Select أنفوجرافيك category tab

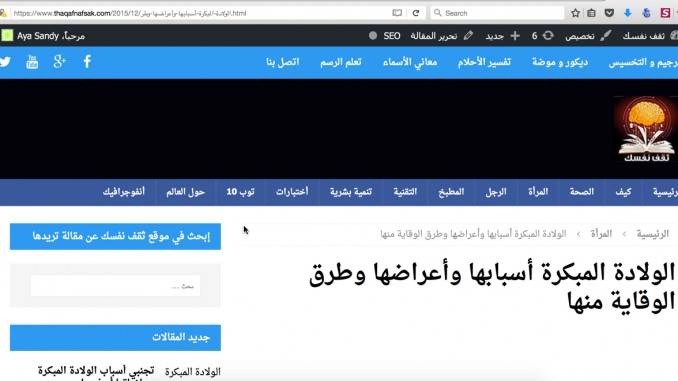[x=124, y=192]
